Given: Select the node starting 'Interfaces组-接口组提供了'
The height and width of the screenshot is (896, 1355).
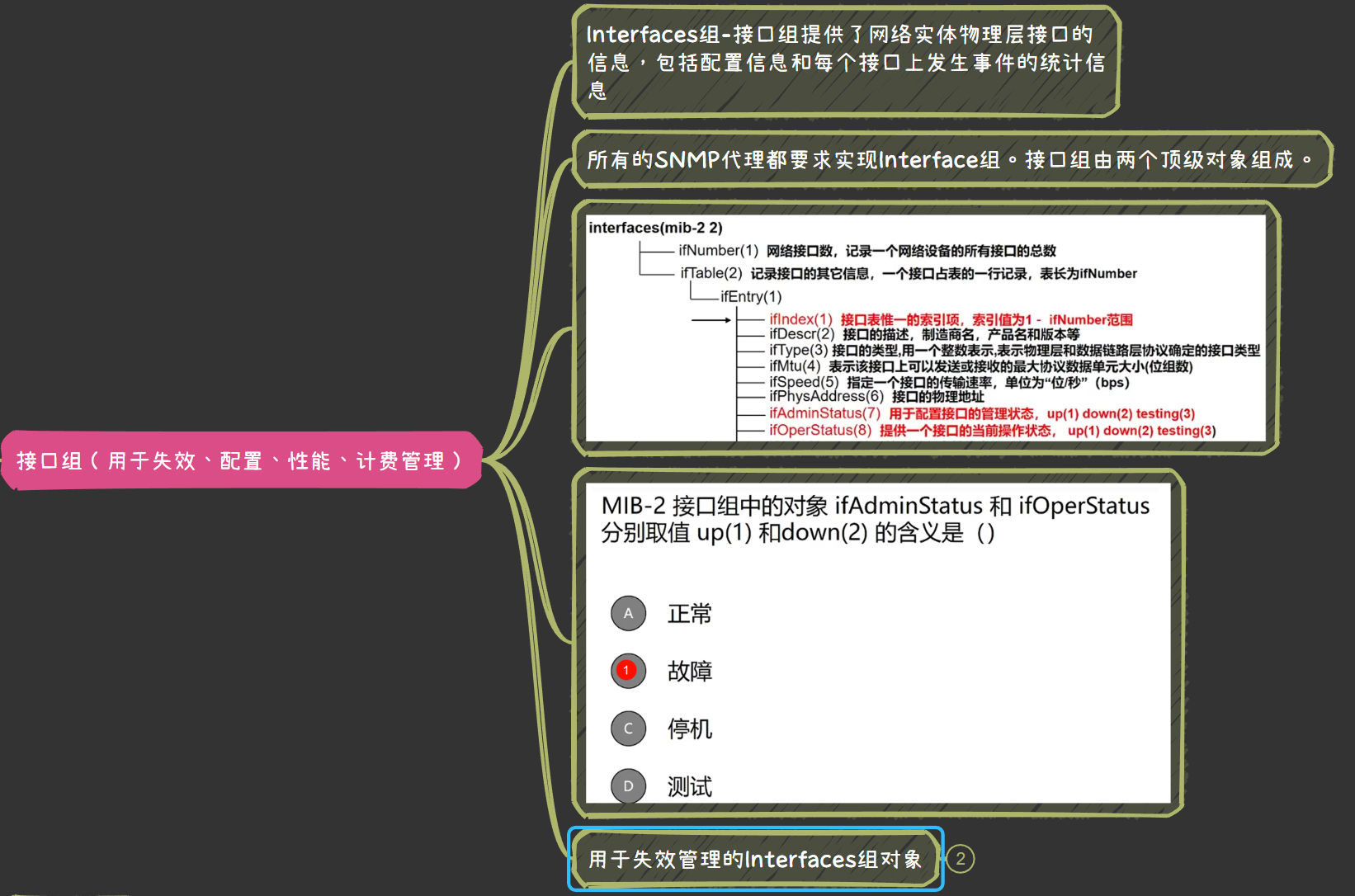Looking at the screenshot, I should click(x=845, y=62).
